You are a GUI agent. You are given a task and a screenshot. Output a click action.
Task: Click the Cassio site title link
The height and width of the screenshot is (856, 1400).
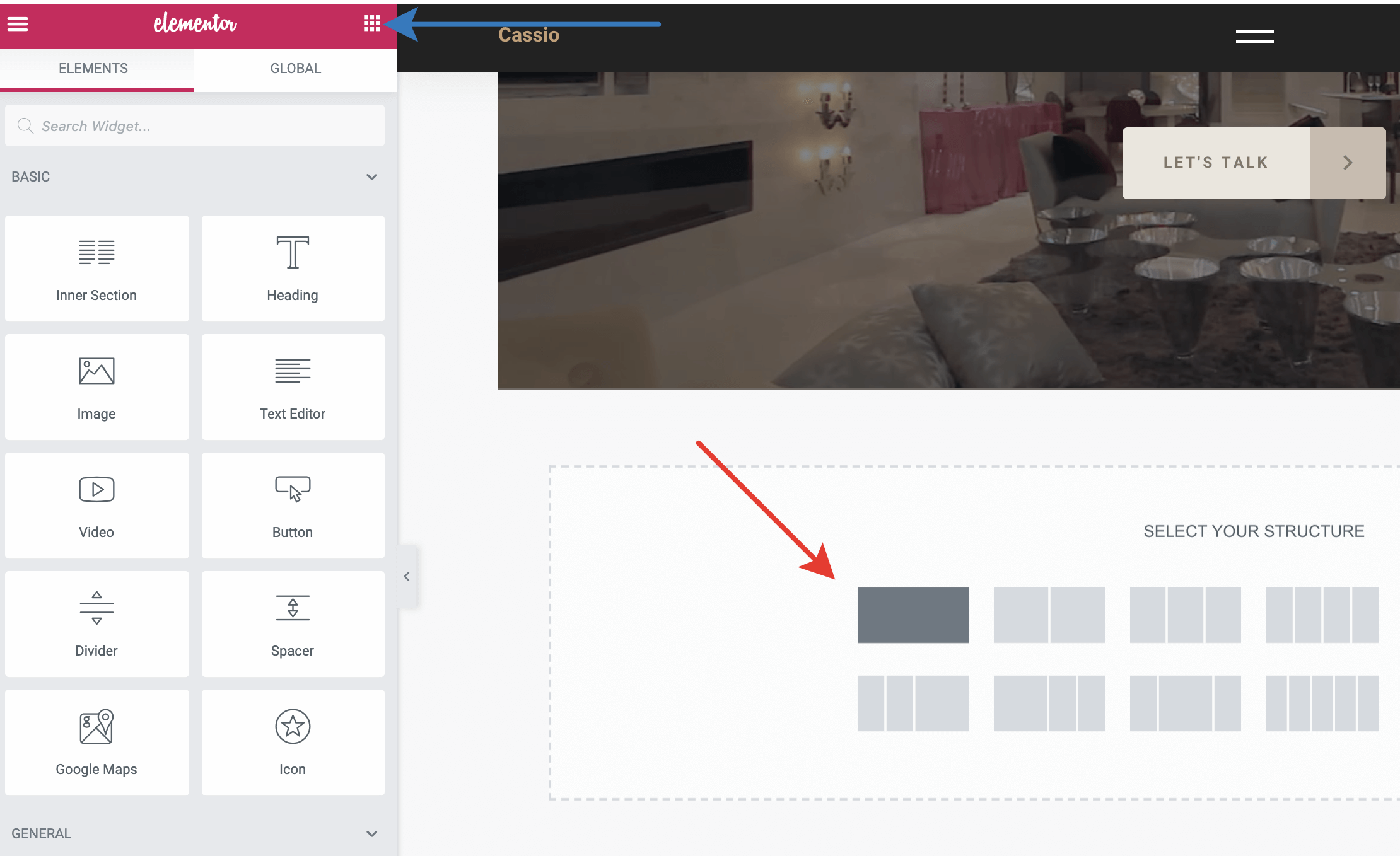click(528, 35)
